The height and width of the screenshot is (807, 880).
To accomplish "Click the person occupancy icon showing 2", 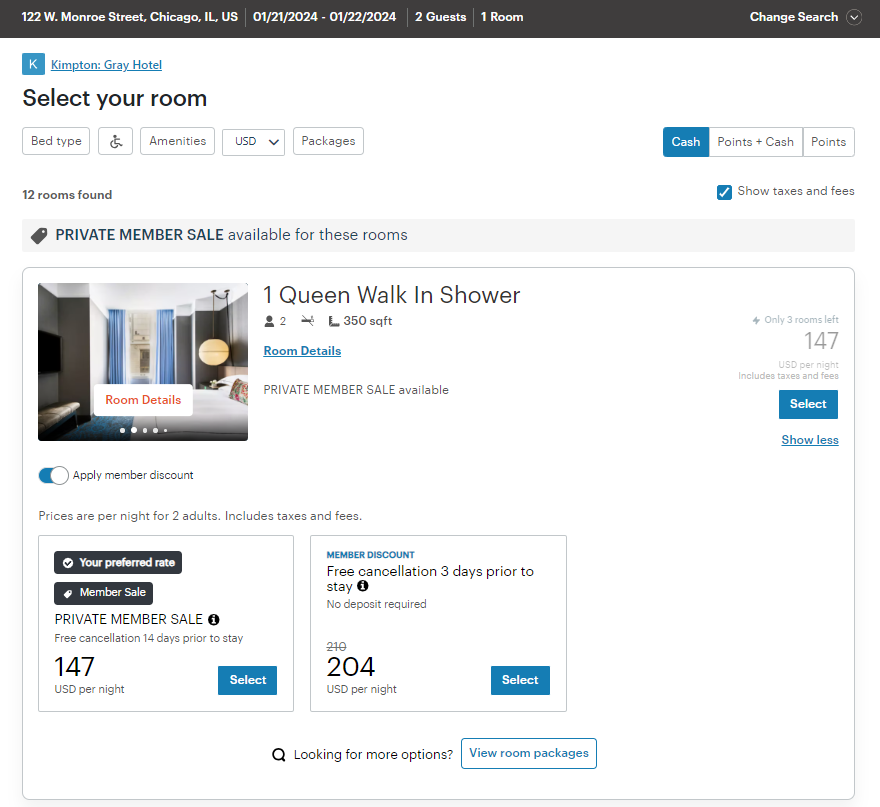I will point(269,321).
